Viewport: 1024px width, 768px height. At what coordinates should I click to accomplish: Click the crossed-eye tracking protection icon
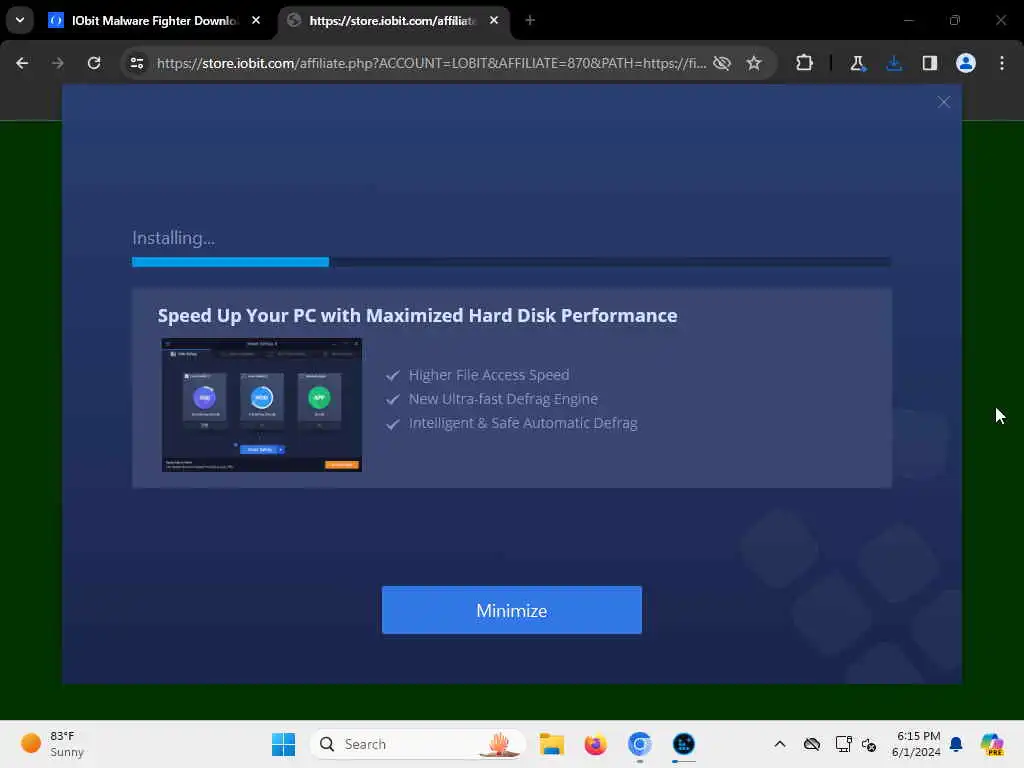point(722,63)
